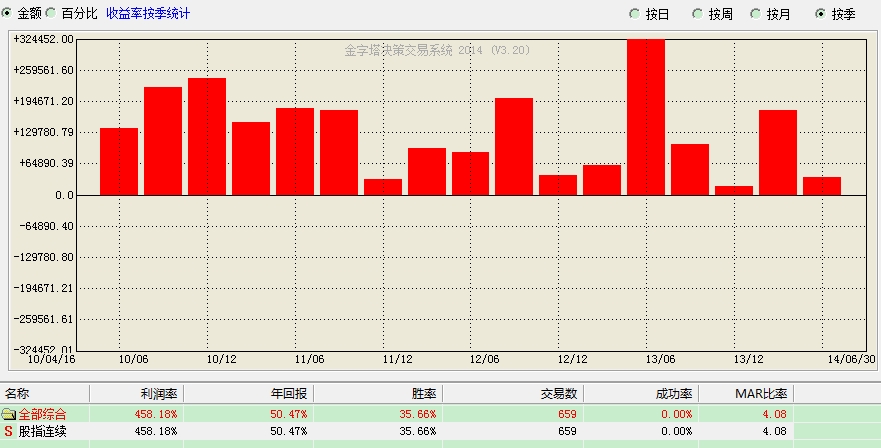Image resolution: width=881 pixels, height=448 pixels.
Task: Select the 百分比 radio button
Action: point(50,13)
